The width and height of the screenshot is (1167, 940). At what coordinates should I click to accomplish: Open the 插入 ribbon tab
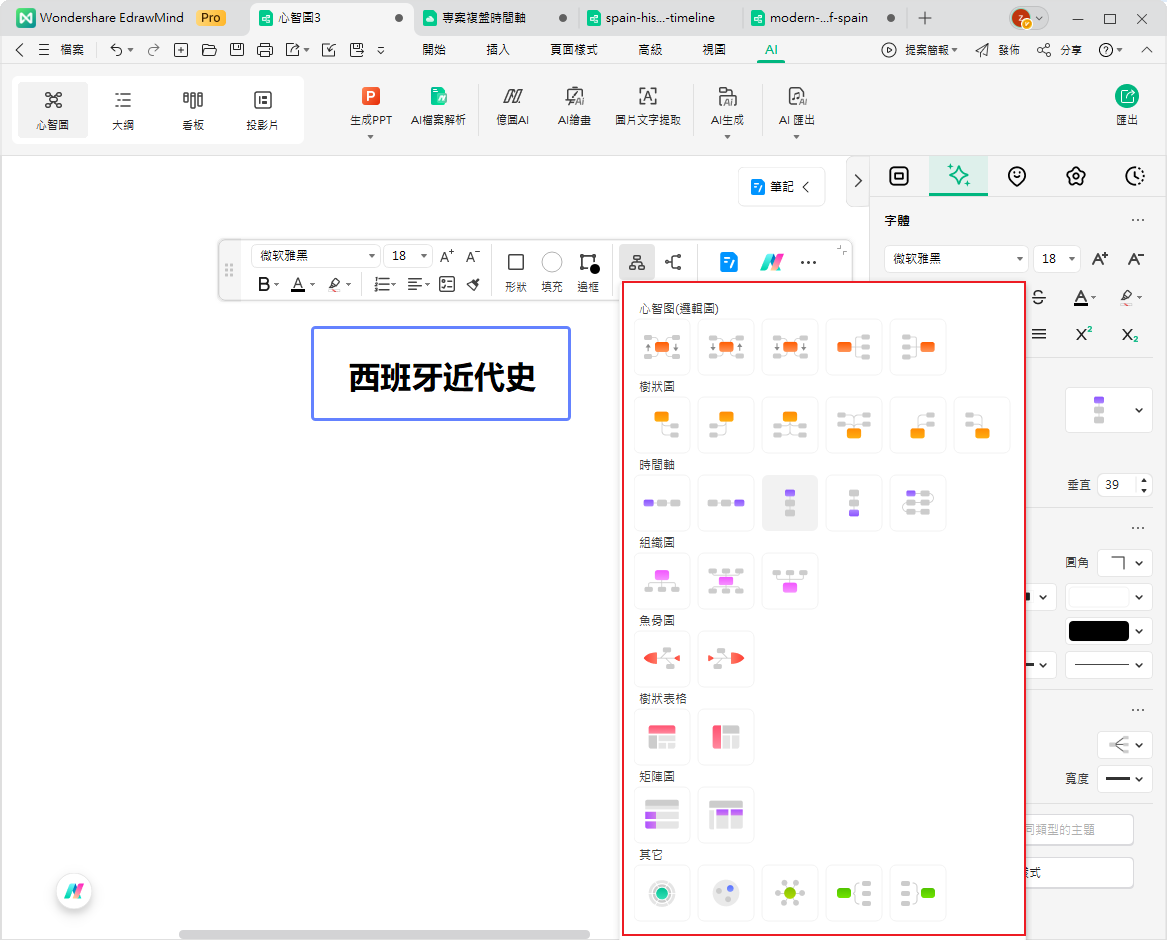(497, 50)
